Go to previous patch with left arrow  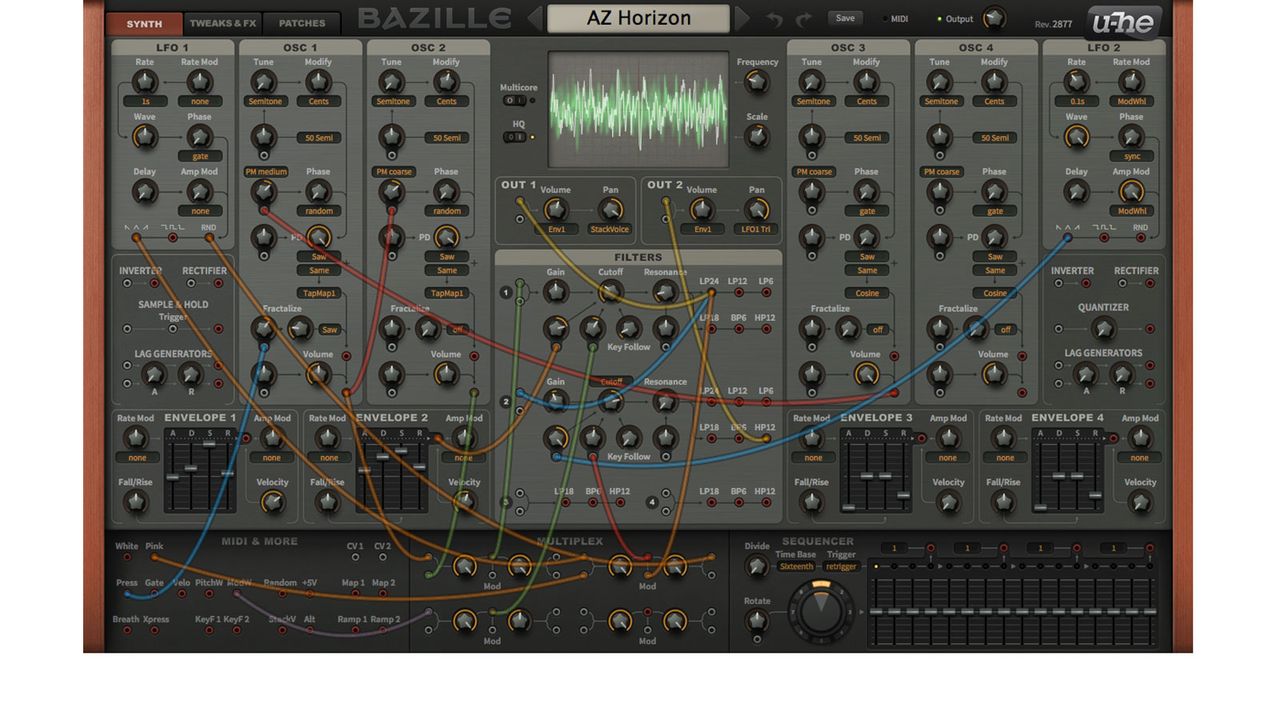534,19
